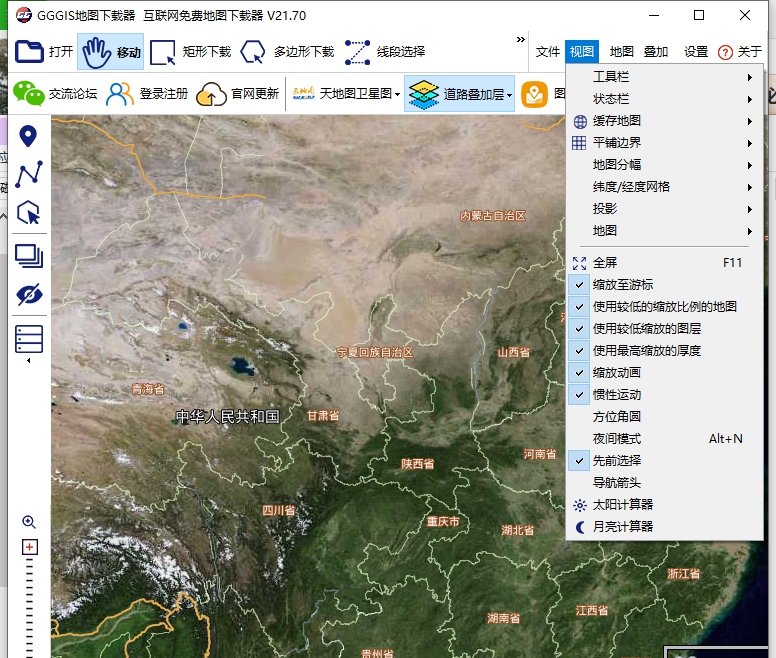776x658 pixels.
Task: Open the 道路叠加层 dropdown arrow
Action: [509, 95]
